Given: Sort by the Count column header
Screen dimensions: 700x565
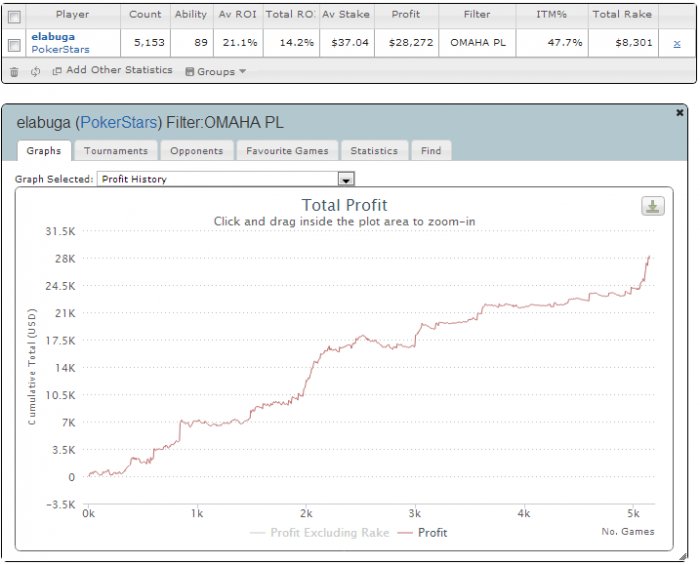Looking at the screenshot, I should point(145,14).
